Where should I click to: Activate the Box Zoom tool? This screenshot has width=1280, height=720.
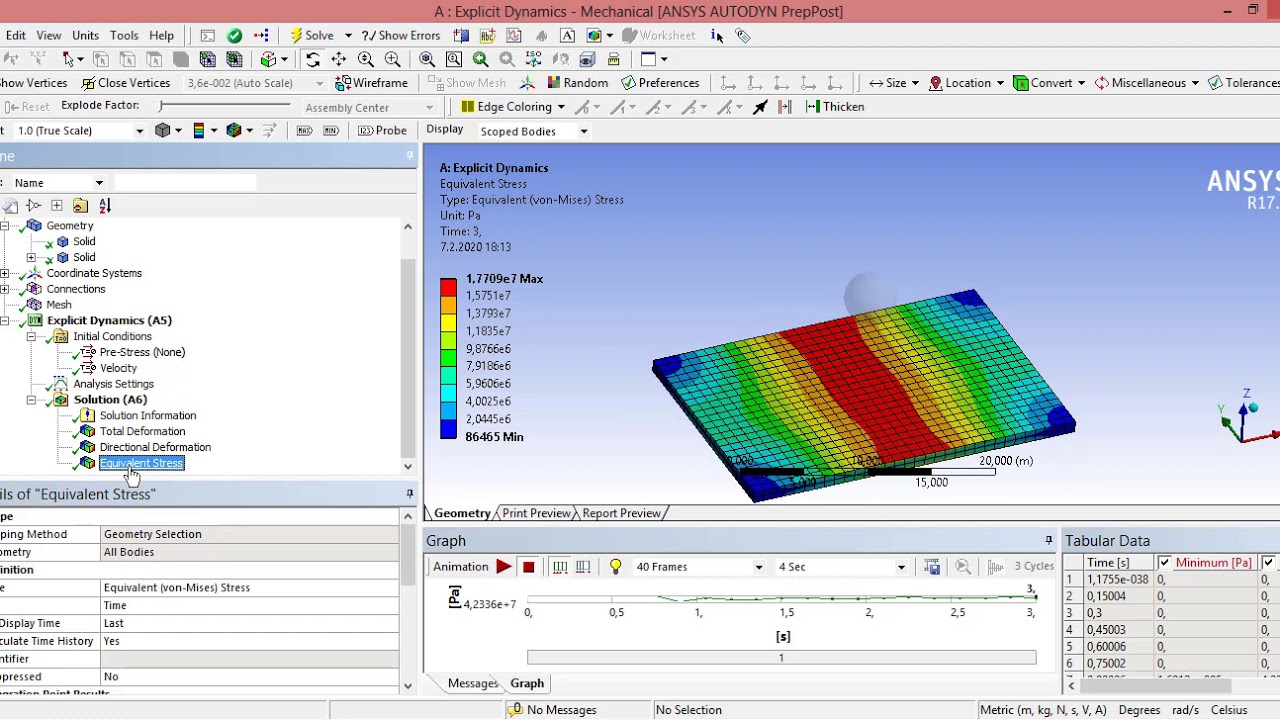(392, 59)
